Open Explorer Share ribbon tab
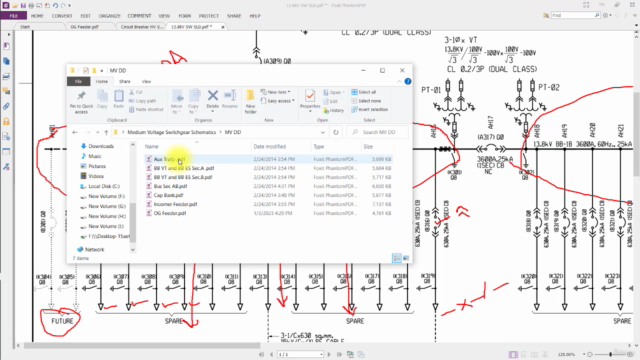 tap(124, 82)
